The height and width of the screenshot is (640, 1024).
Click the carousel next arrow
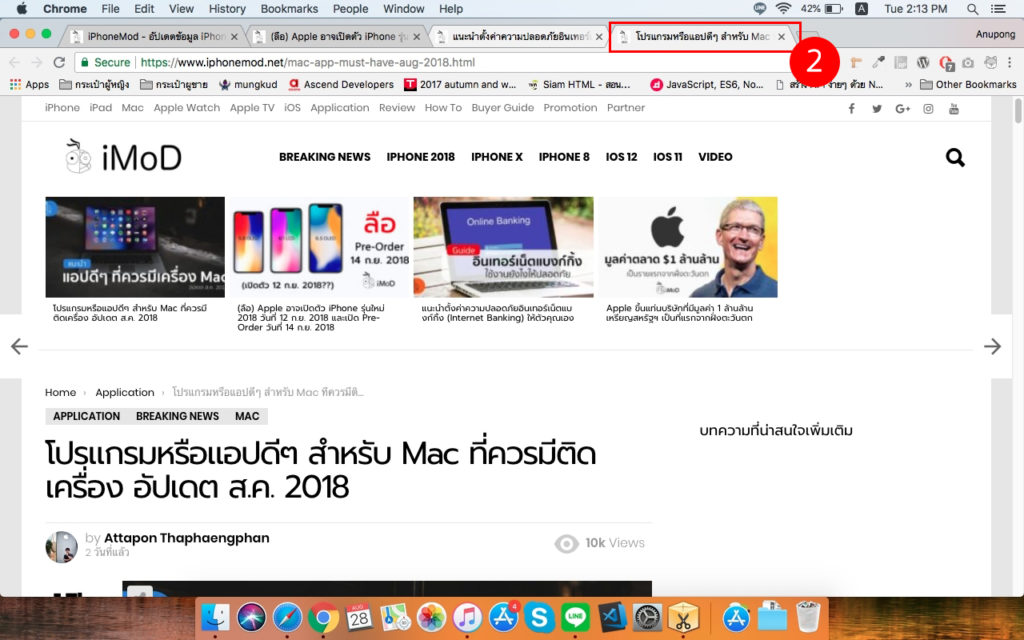(x=994, y=345)
